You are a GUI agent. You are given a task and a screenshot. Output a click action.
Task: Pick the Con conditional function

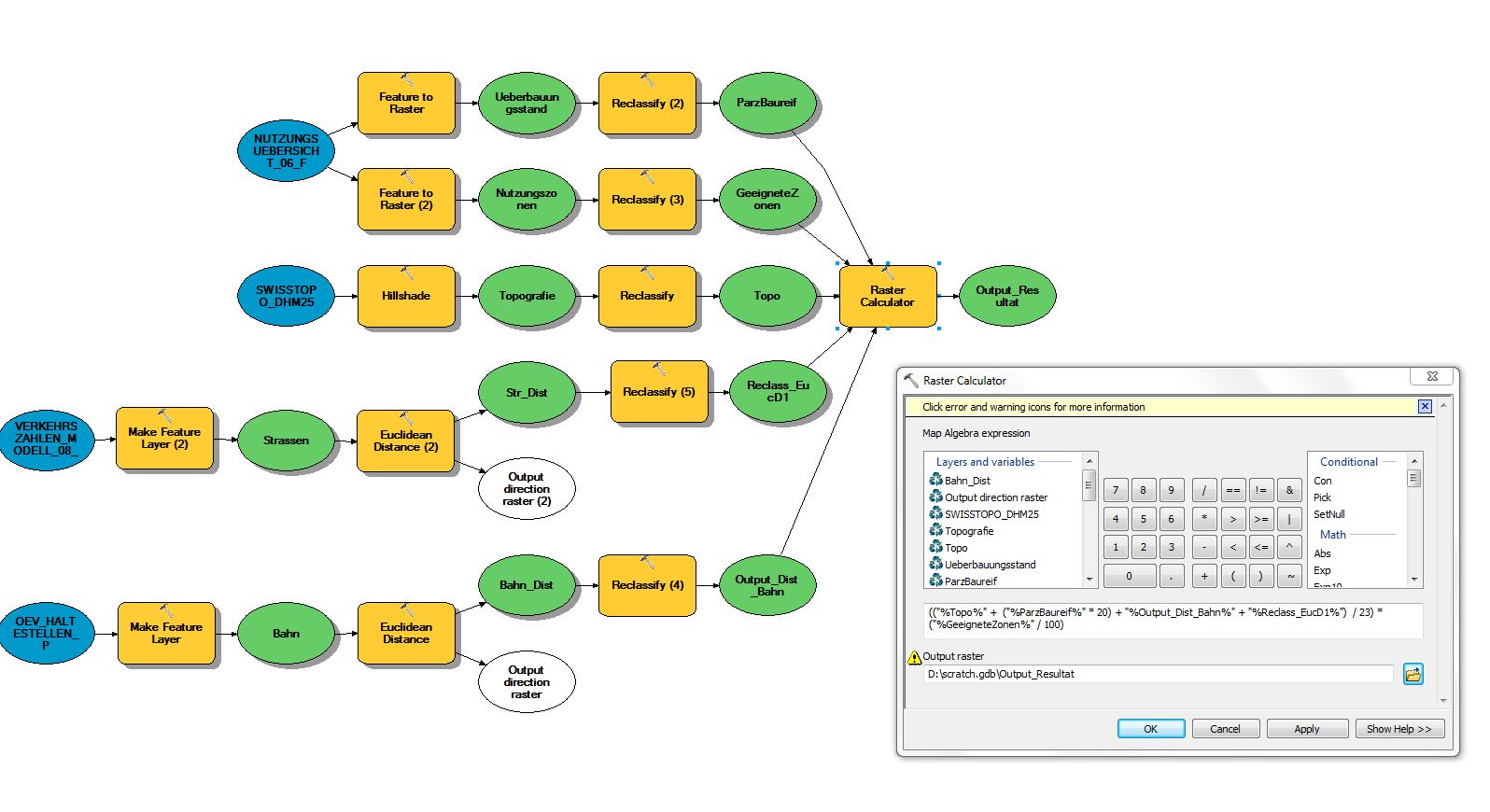point(1323,482)
